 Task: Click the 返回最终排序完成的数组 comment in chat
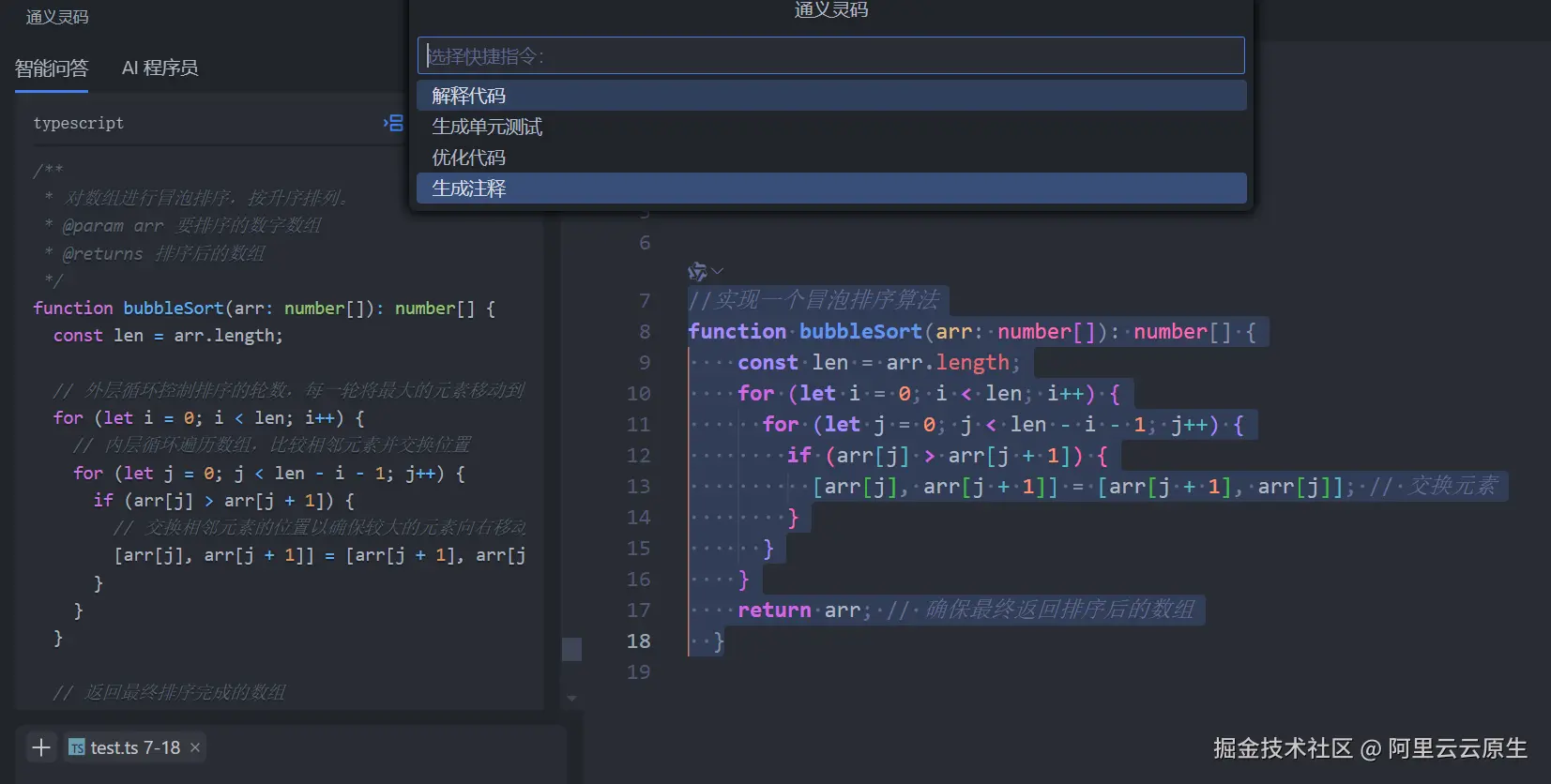pos(170,692)
